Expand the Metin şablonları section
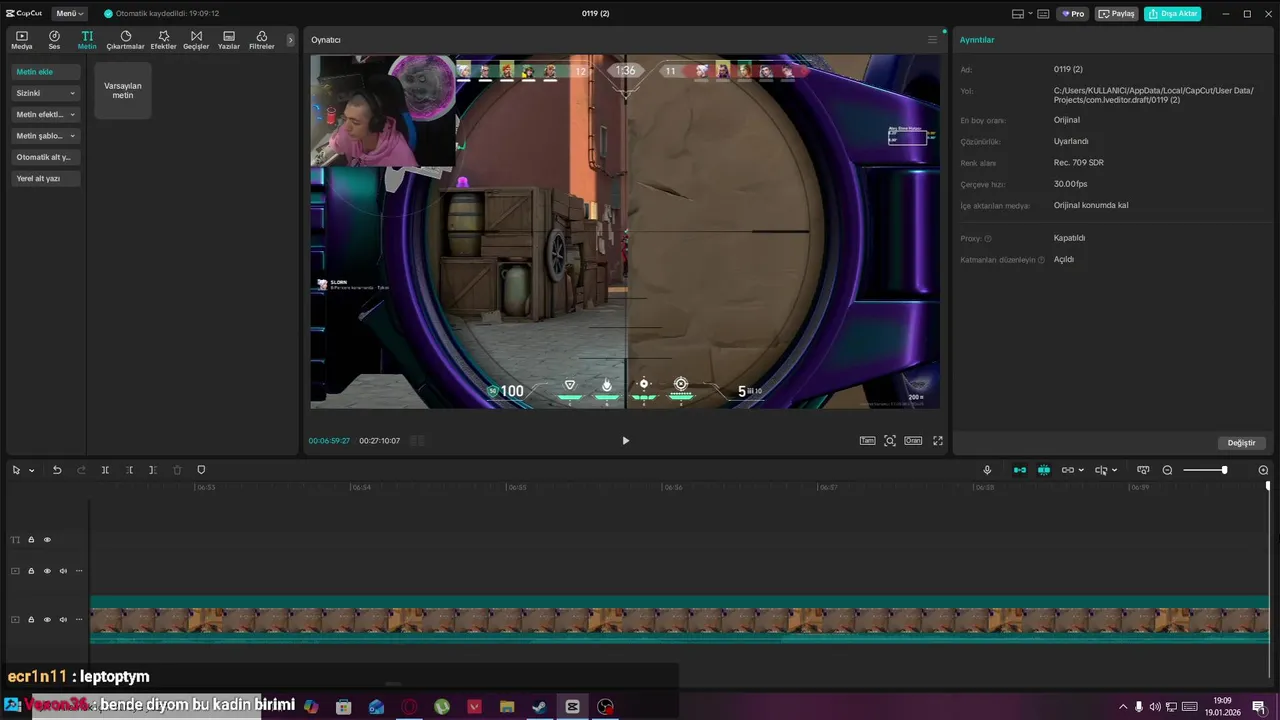 click(x=46, y=136)
